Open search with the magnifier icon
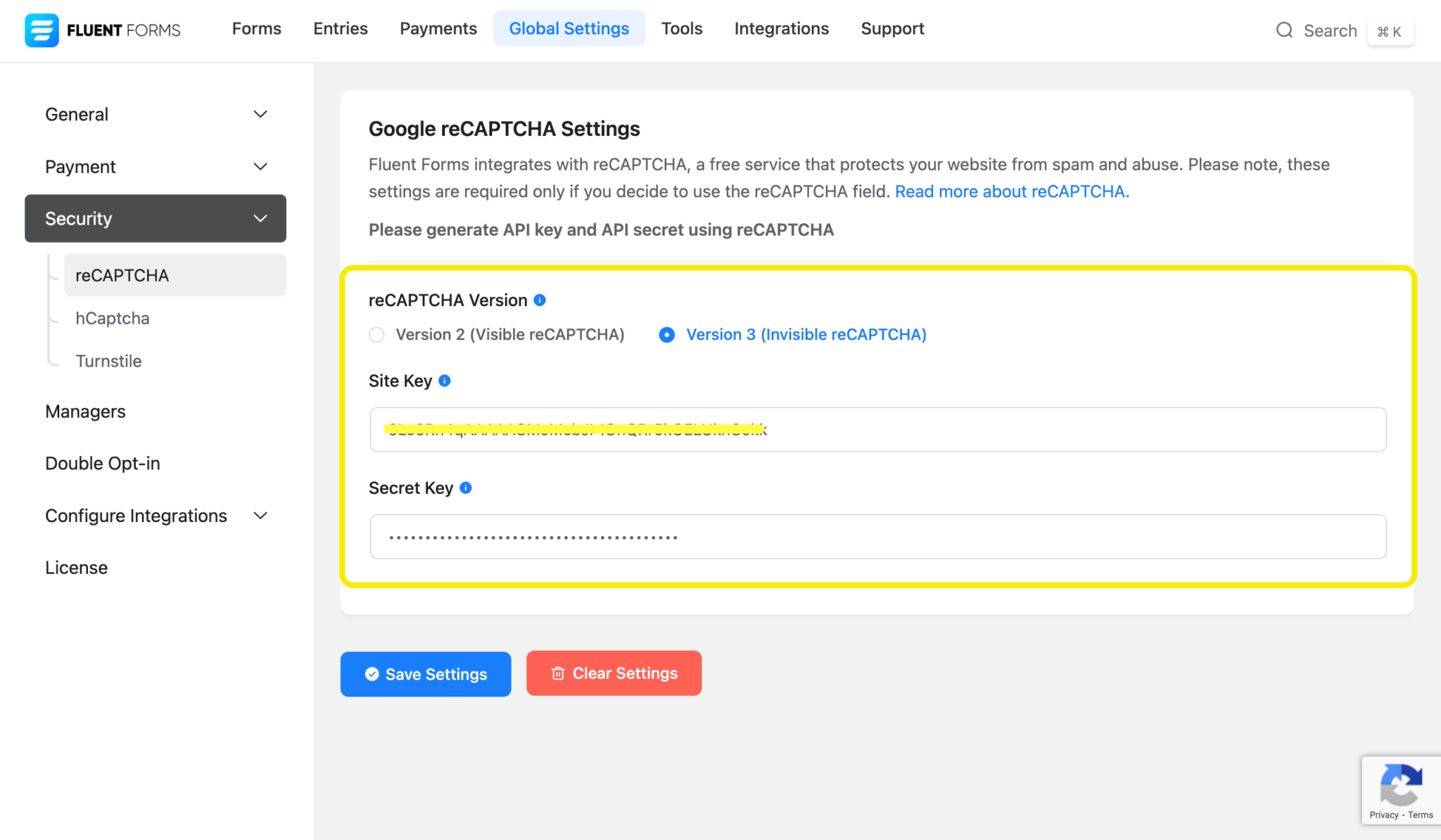 coord(1285,30)
